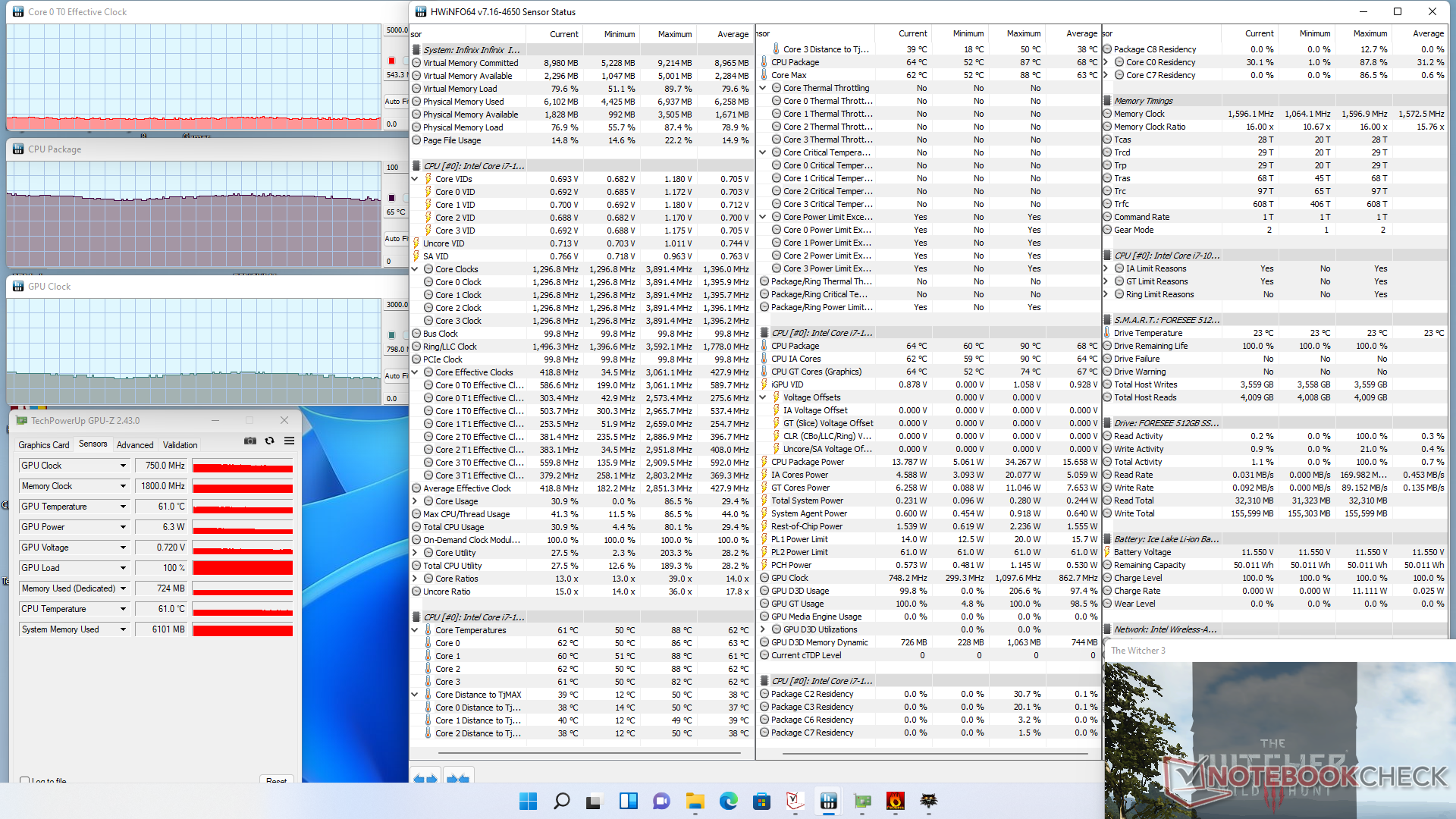Open the Advanced tab in GPU-Z
Viewport: 1456px width, 819px height.
click(x=135, y=445)
